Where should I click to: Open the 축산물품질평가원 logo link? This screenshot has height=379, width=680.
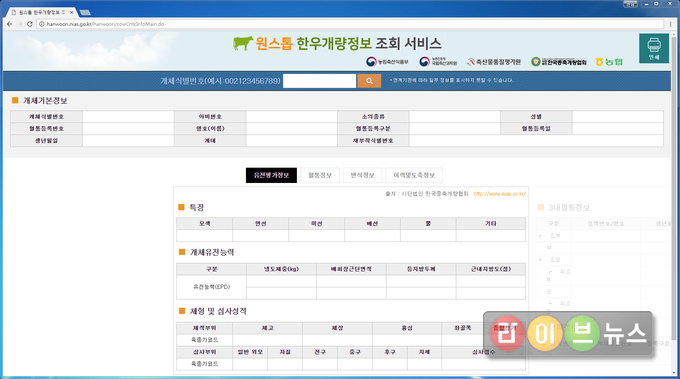[494, 62]
